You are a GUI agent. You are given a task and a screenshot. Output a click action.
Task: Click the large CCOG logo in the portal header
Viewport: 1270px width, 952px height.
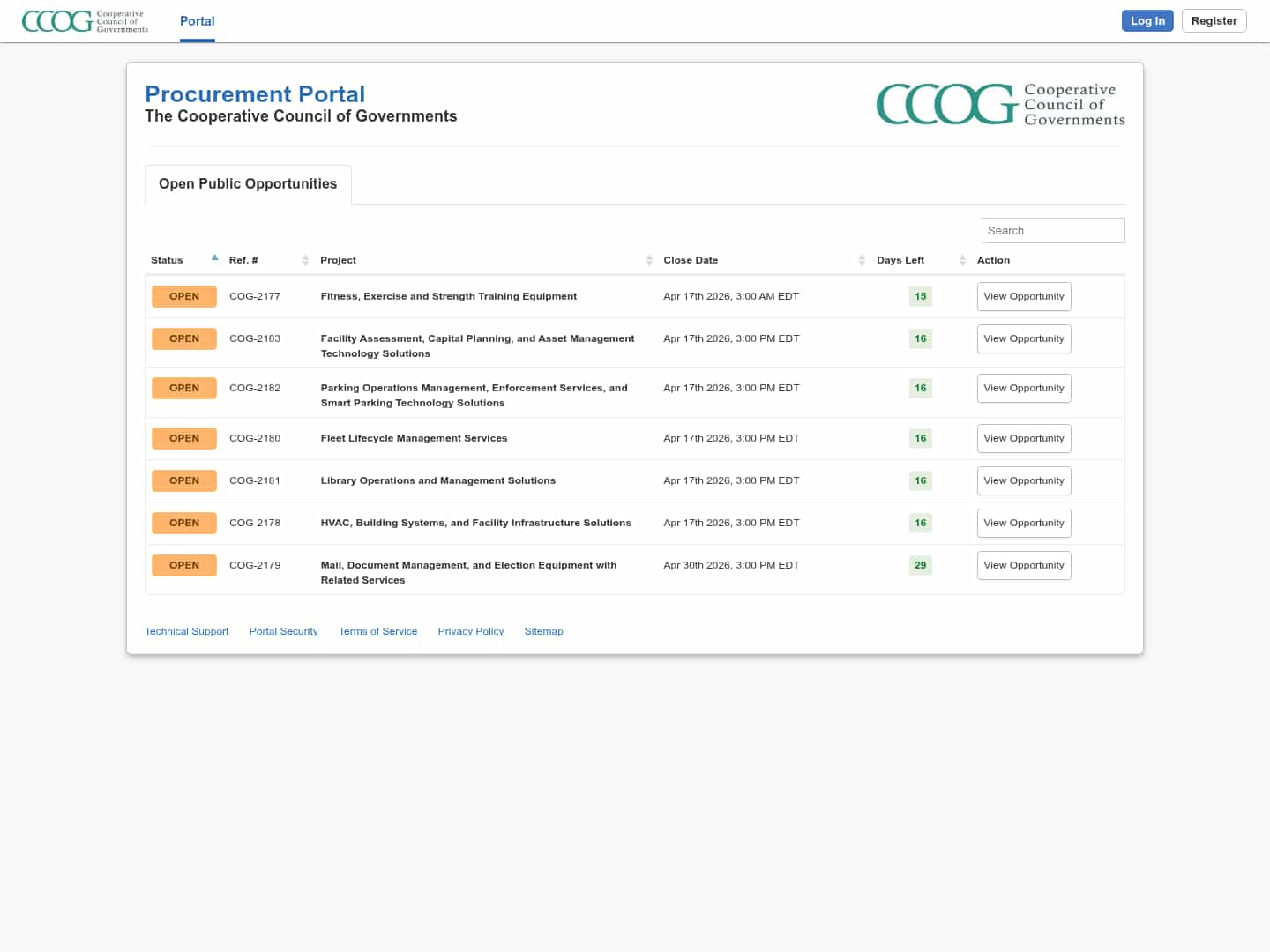click(1000, 105)
